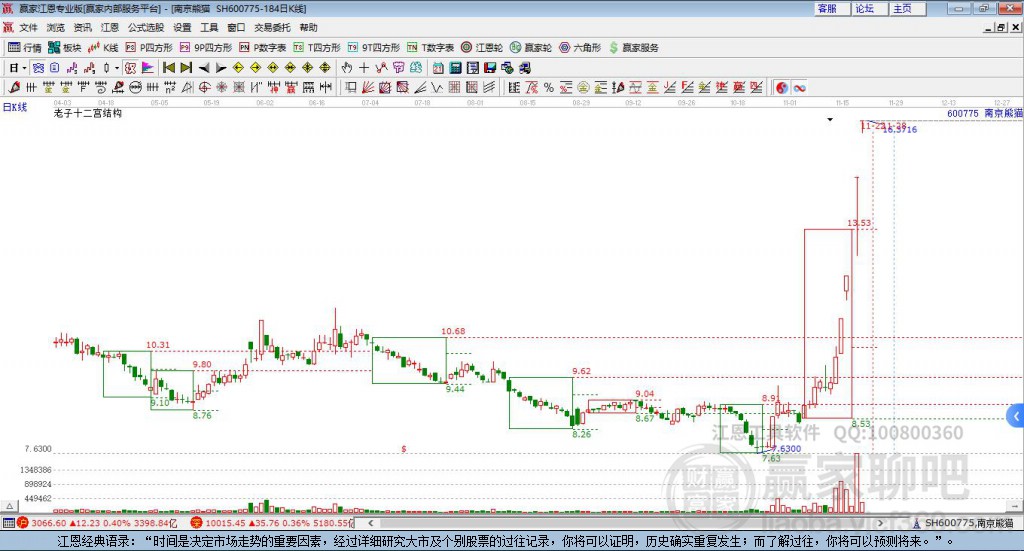Open the 江恩 menu
The width and height of the screenshot is (1024, 551).
point(110,27)
